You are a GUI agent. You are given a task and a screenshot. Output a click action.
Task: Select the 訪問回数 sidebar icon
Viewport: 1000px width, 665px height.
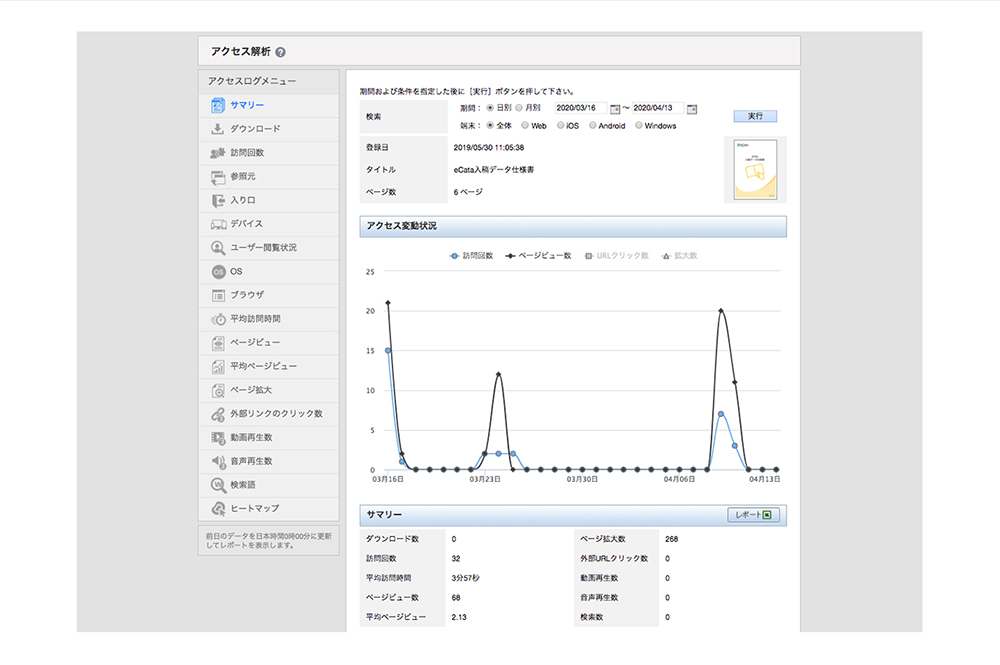[218, 153]
